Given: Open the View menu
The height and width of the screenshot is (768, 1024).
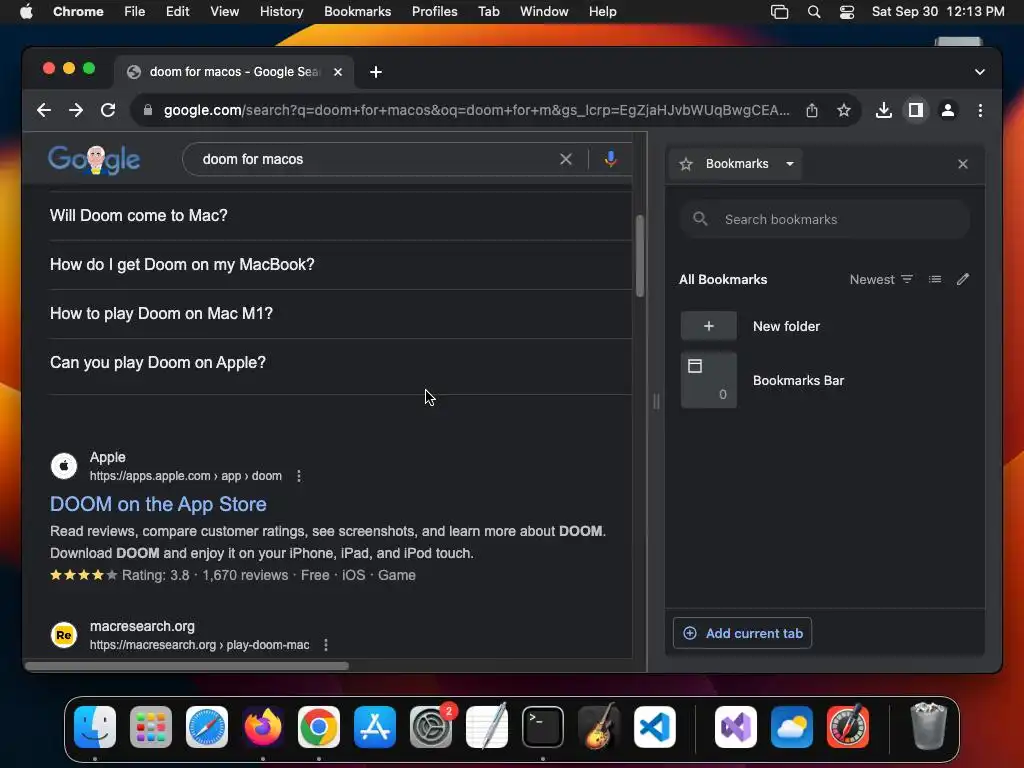Looking at the screenshot, I should (x=224, y=12).
